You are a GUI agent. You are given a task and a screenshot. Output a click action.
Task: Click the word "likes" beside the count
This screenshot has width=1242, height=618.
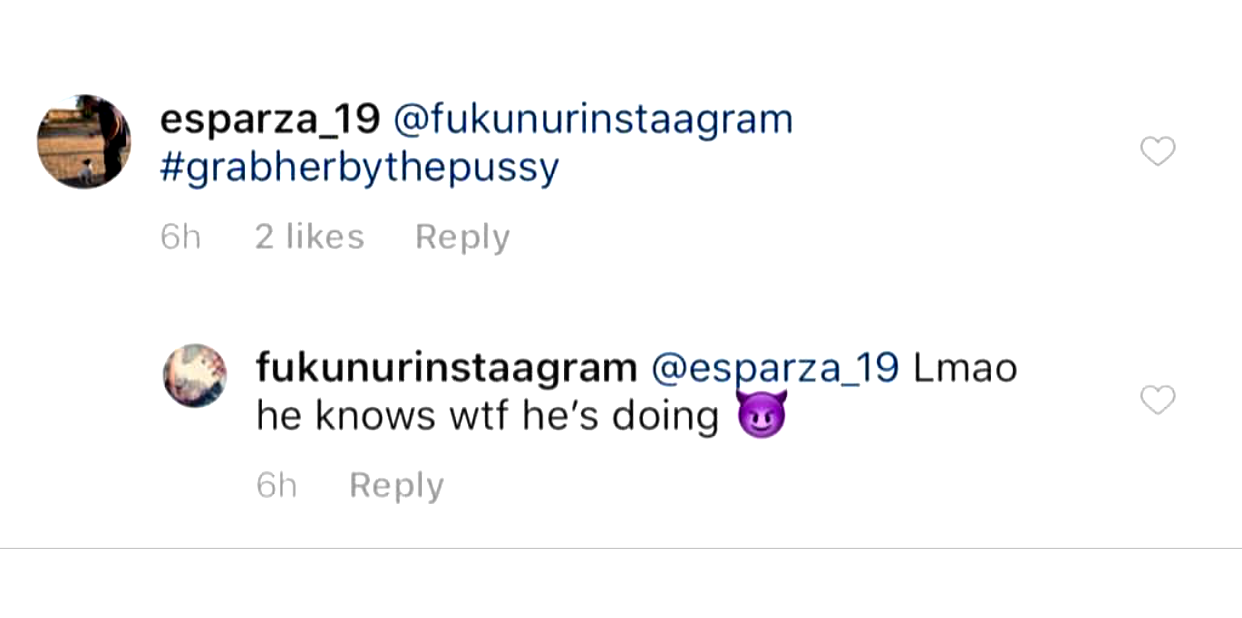(x=324, y=237)
